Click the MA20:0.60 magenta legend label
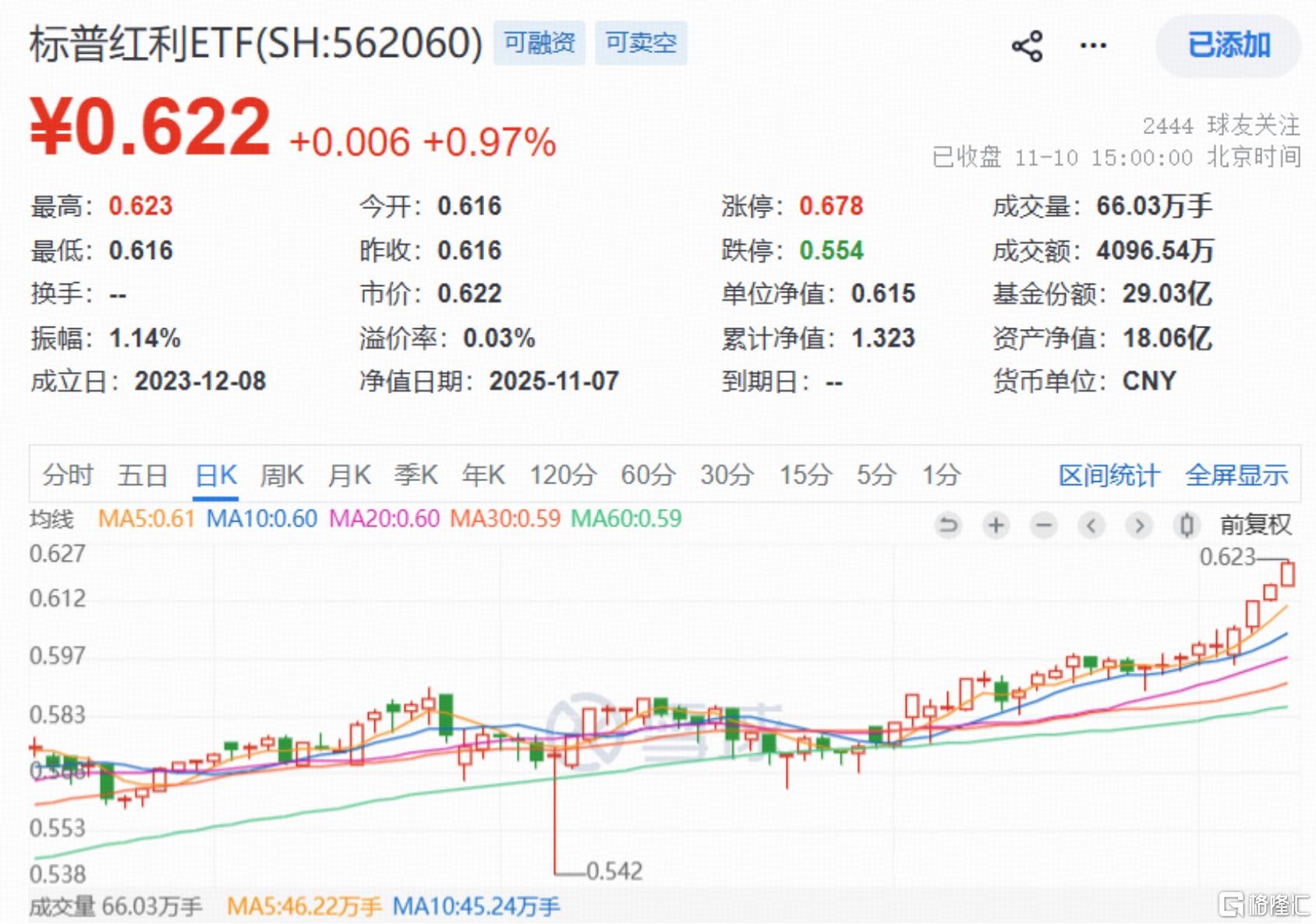Image resolution: width=1316 pixels, height=924 pixels. [x=384, y=519]
